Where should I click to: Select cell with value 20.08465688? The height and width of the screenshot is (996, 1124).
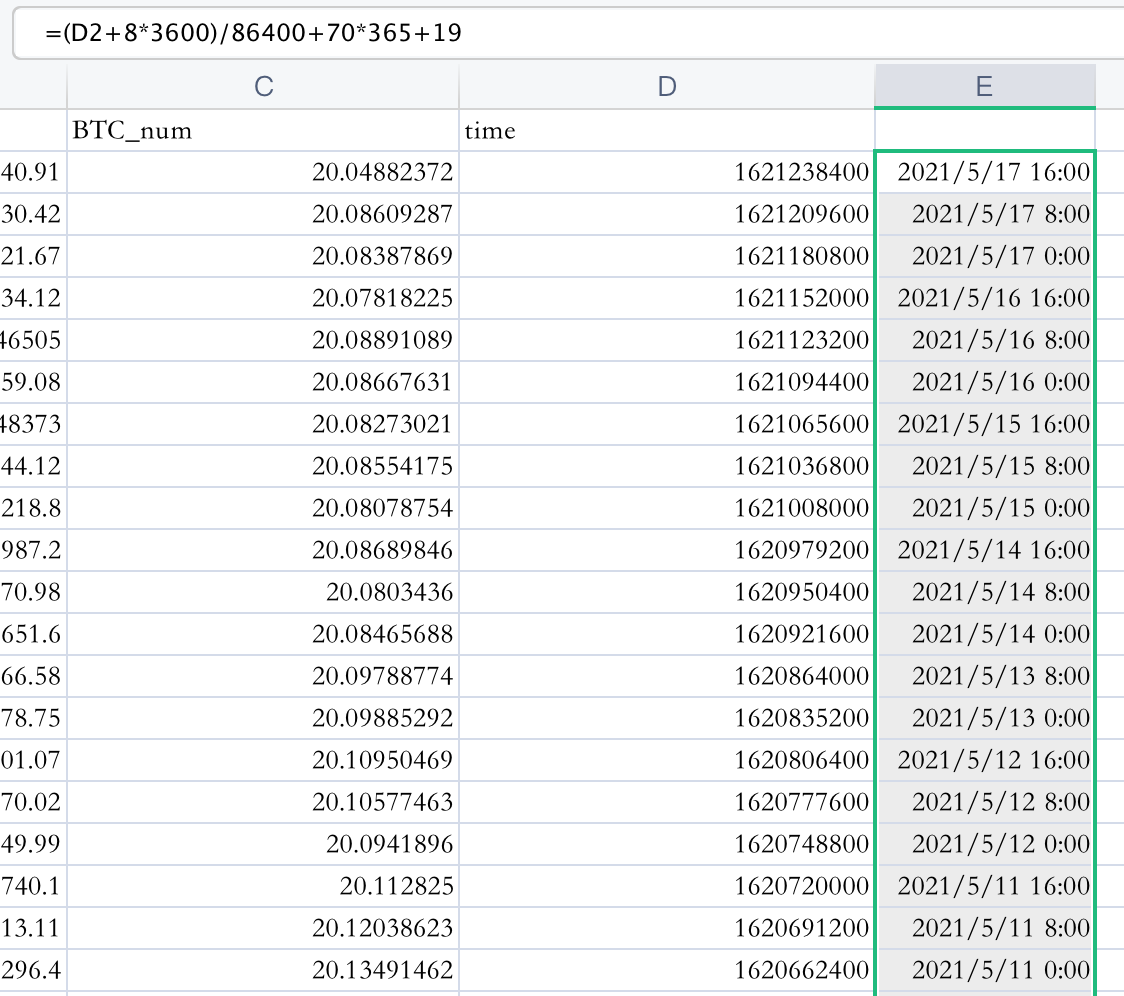tap(263, 634)
